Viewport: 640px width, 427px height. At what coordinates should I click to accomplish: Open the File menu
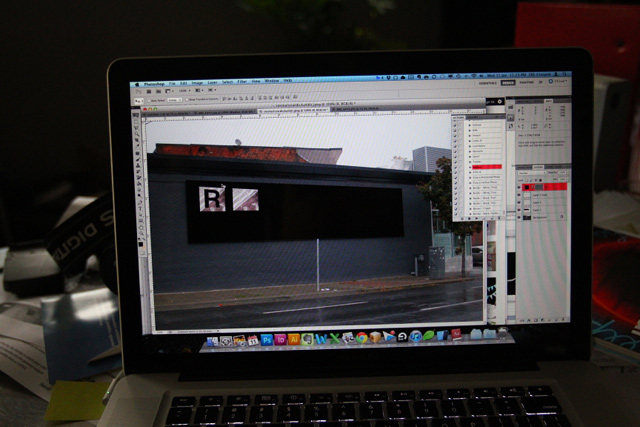click(173, 82)
